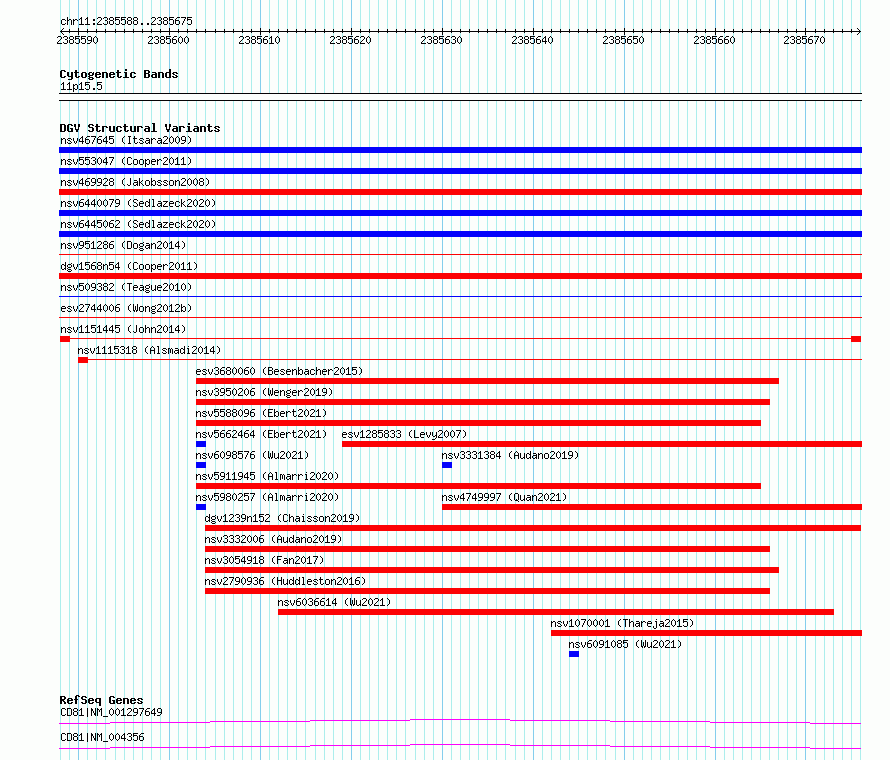890x760 pixels.
Task: Click the nsv5980257 (Almarri2020) label
Action: [x=267, y=497]
